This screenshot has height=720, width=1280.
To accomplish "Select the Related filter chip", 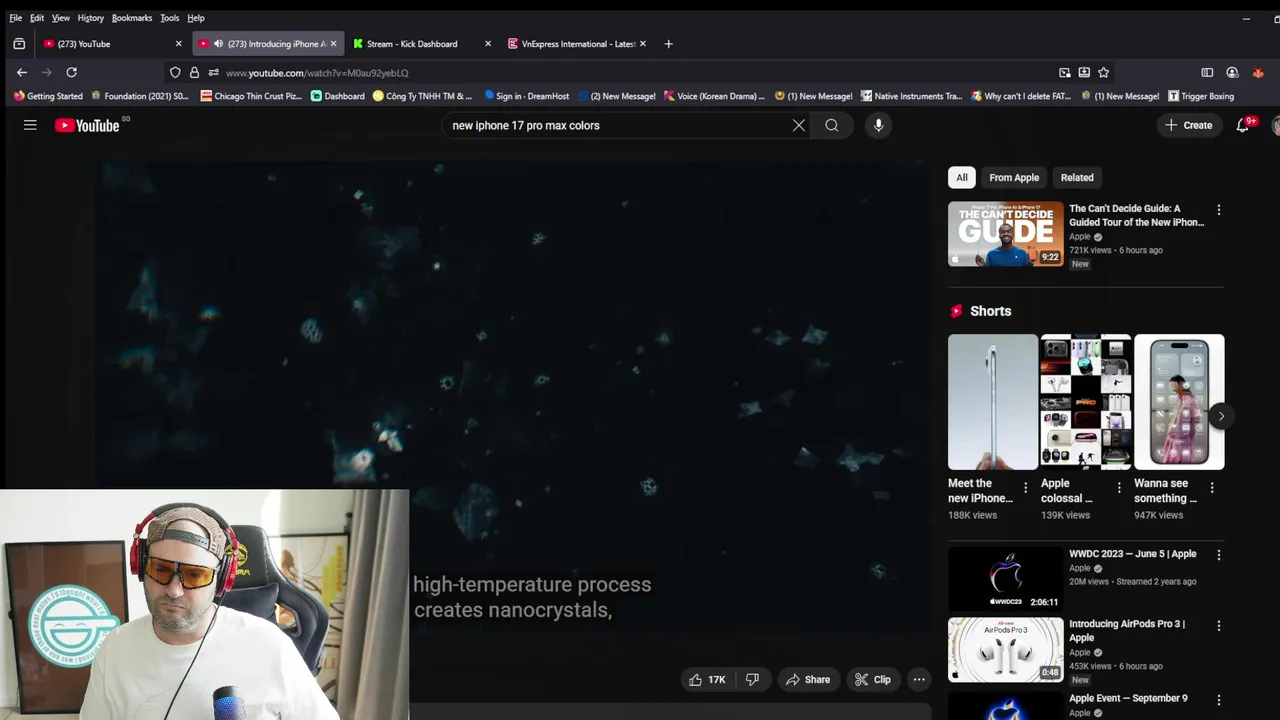I will (x=1077, y=177).
